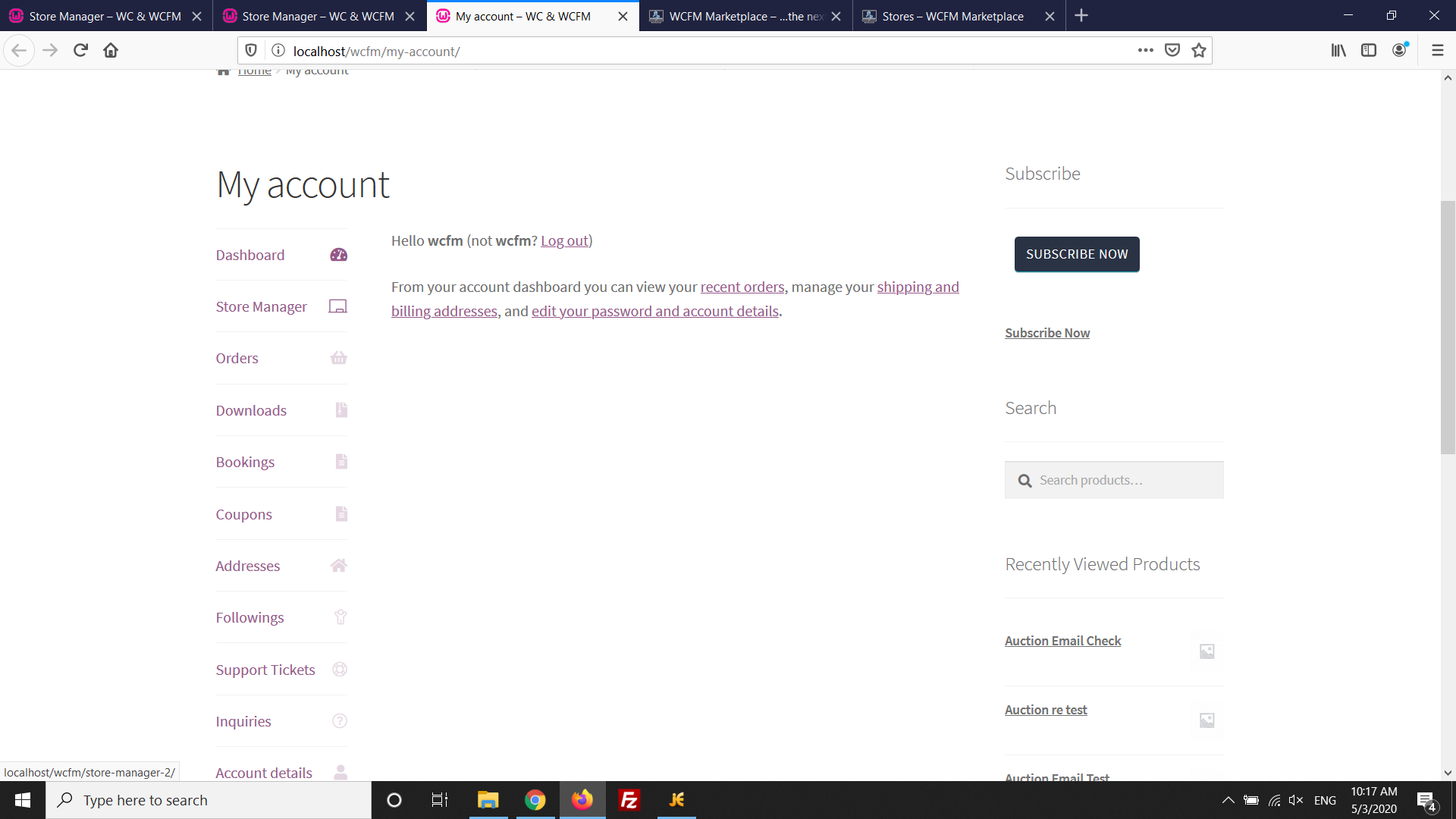Click the Bookings document icon
The width and height of the screenshot is (1456, 819).
click(341, 462)
